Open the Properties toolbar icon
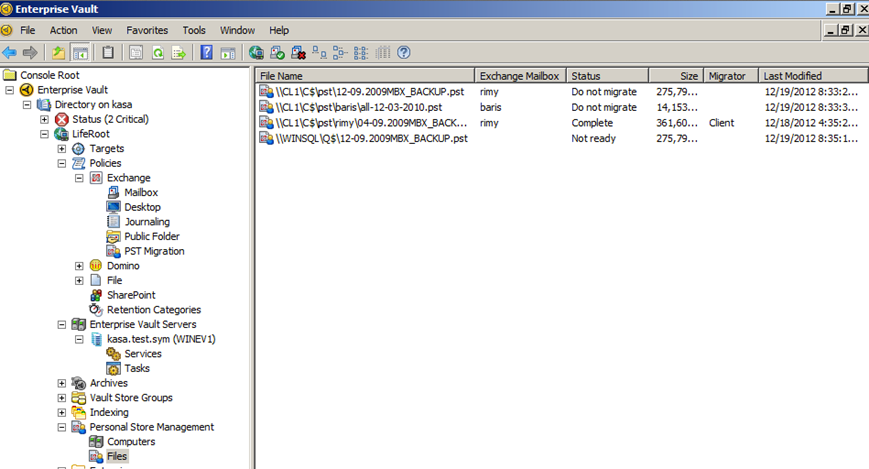 tap(136, 53)
